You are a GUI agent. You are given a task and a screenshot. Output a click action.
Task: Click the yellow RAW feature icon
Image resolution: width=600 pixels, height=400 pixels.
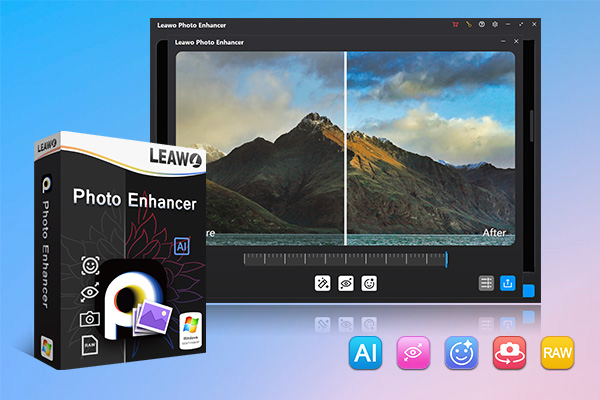click(558, 353)
